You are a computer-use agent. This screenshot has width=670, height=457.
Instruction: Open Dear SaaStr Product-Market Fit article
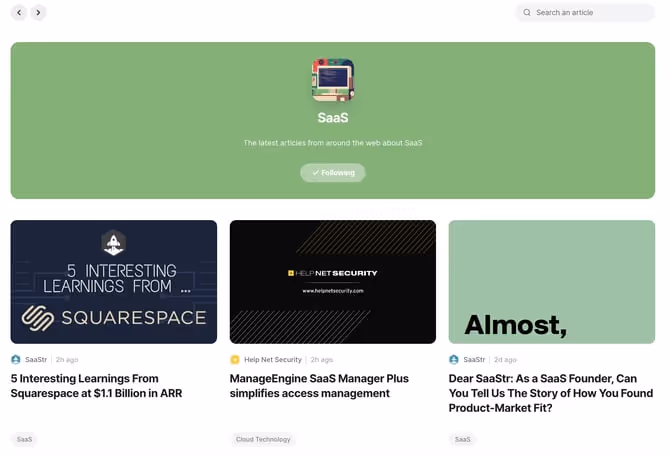pyautogui.click(x=551, y=393)
